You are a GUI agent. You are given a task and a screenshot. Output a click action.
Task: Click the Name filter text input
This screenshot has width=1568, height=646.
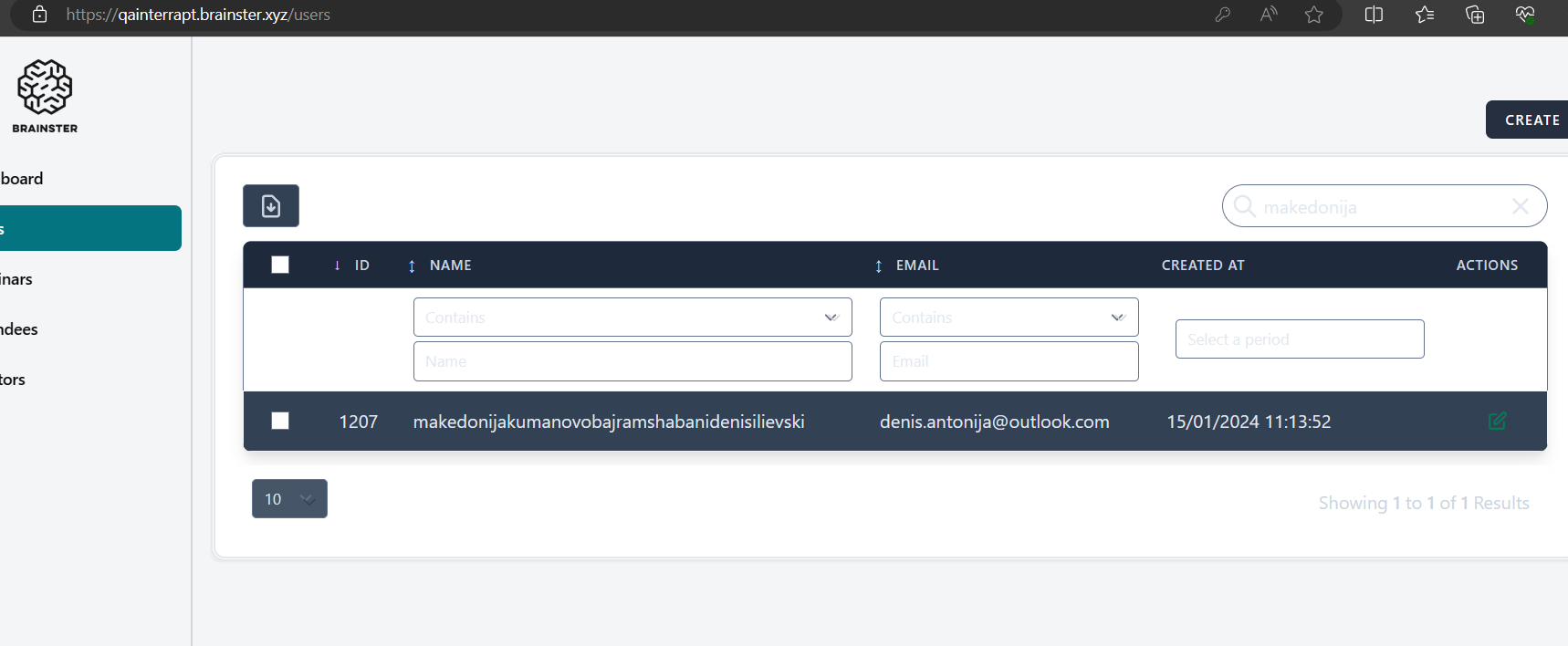632,361
